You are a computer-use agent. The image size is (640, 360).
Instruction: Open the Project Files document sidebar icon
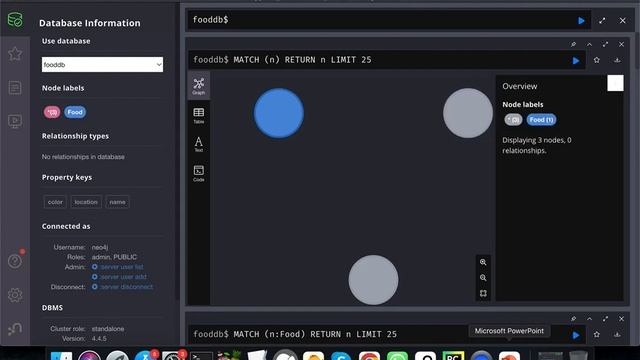15,87
